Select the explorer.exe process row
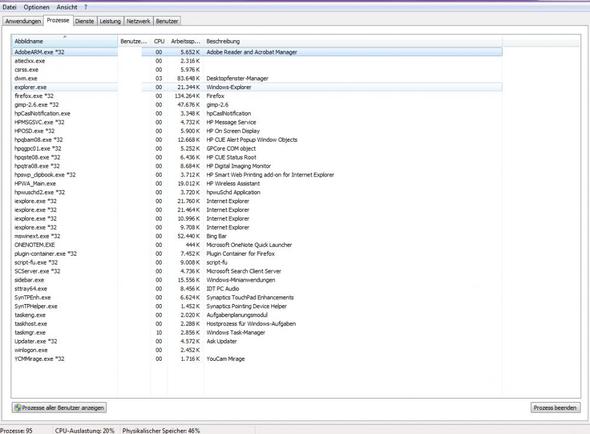590x434 pixels. point(257,87)
